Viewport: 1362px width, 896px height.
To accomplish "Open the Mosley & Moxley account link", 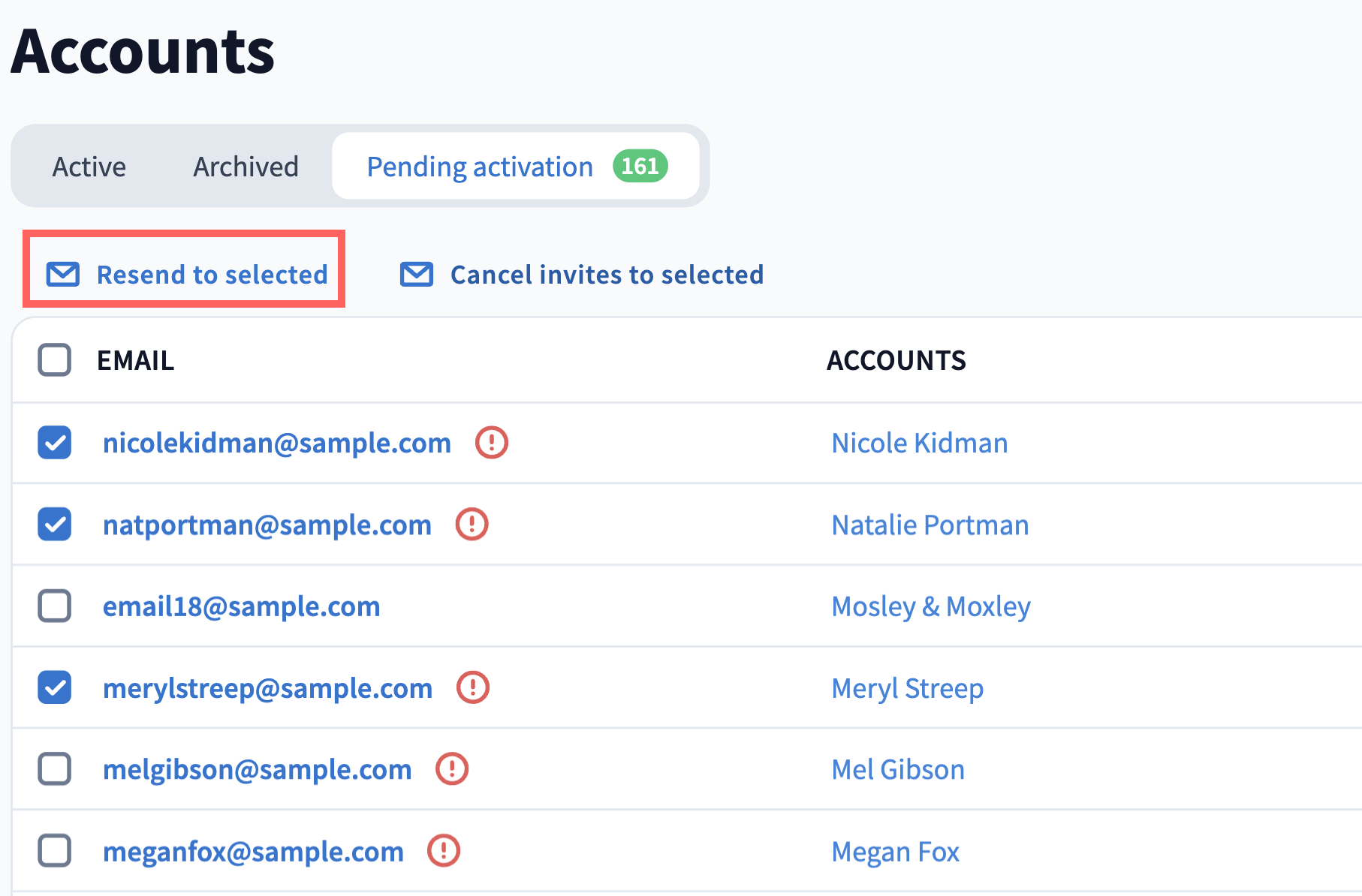I will [930, 606].
